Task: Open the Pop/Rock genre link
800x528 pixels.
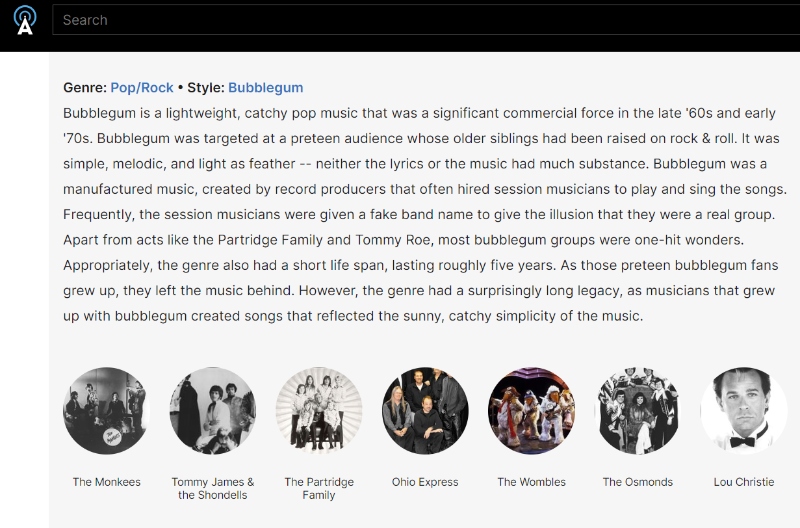Action: click(142, 88)
